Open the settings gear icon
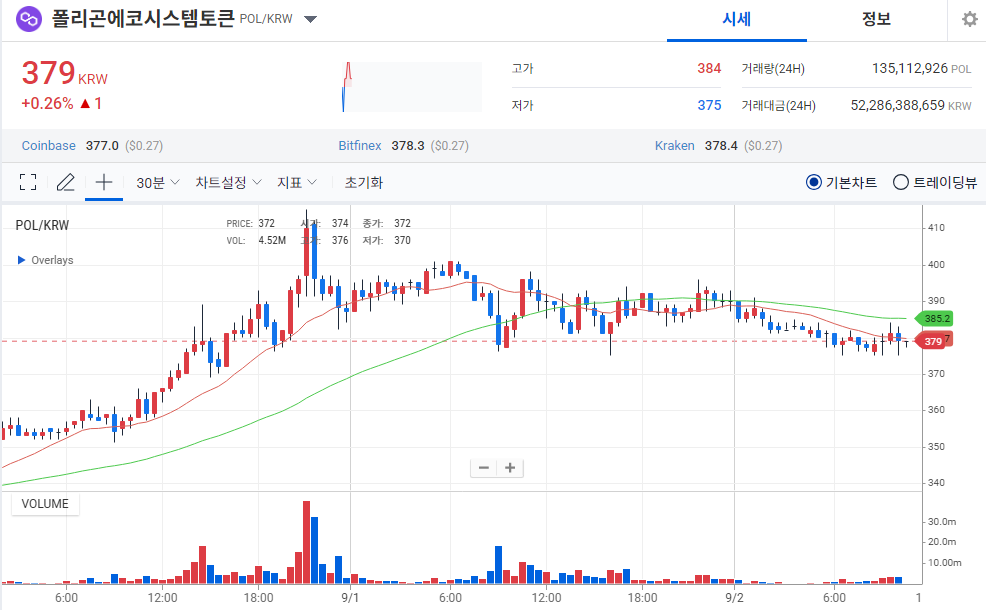986x610 pixels. pos(970,19)
